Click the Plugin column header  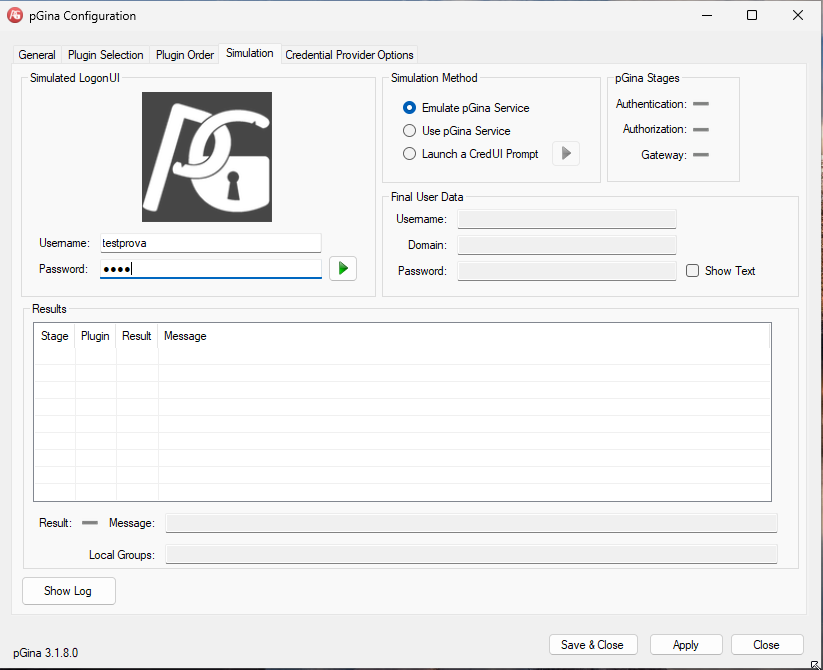96,336
